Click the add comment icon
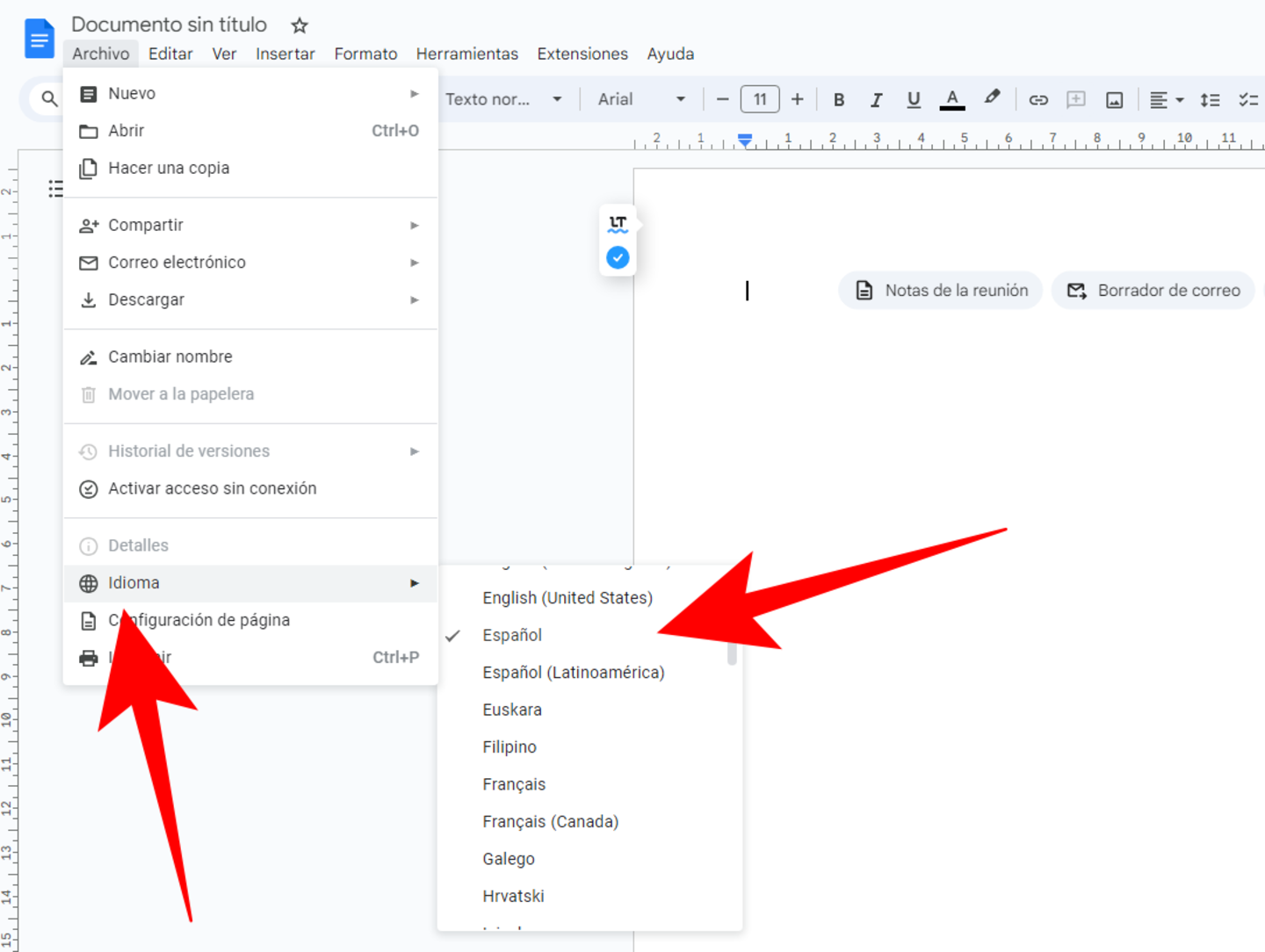The image size is (1265, 952). pos(1076,100)
